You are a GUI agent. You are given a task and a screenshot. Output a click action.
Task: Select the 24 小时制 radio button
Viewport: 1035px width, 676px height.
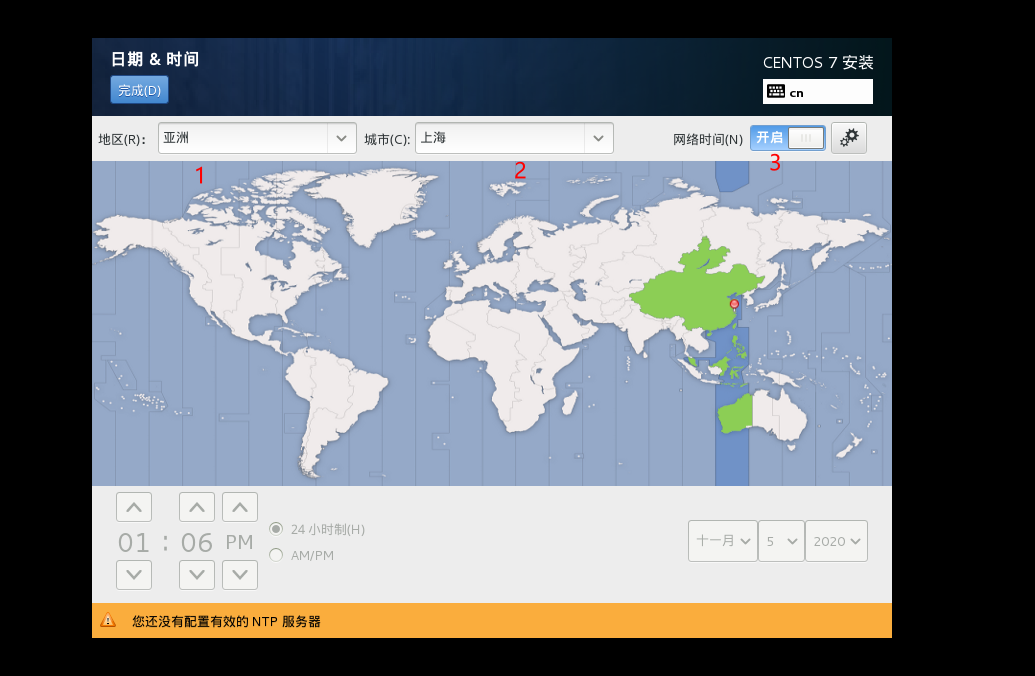(x=275, y=530)
